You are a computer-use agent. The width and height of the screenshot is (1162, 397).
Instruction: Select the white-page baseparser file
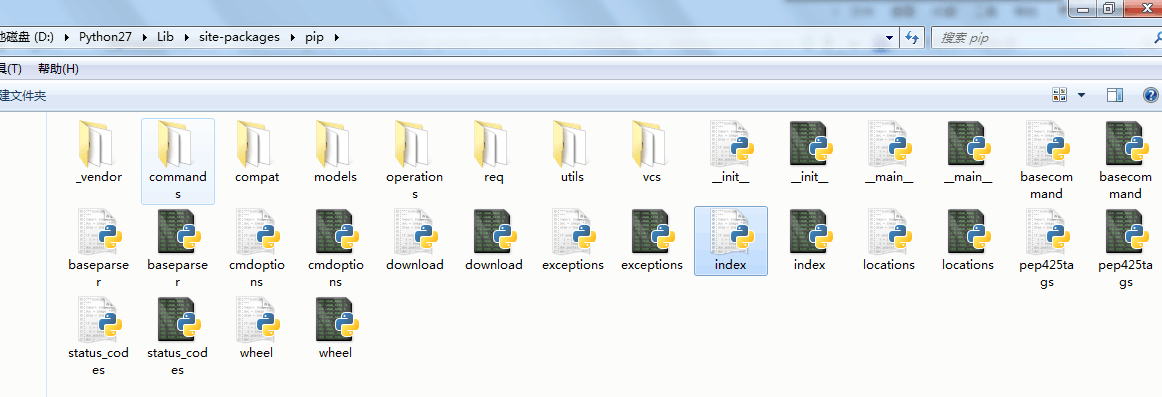click(99, 248)
